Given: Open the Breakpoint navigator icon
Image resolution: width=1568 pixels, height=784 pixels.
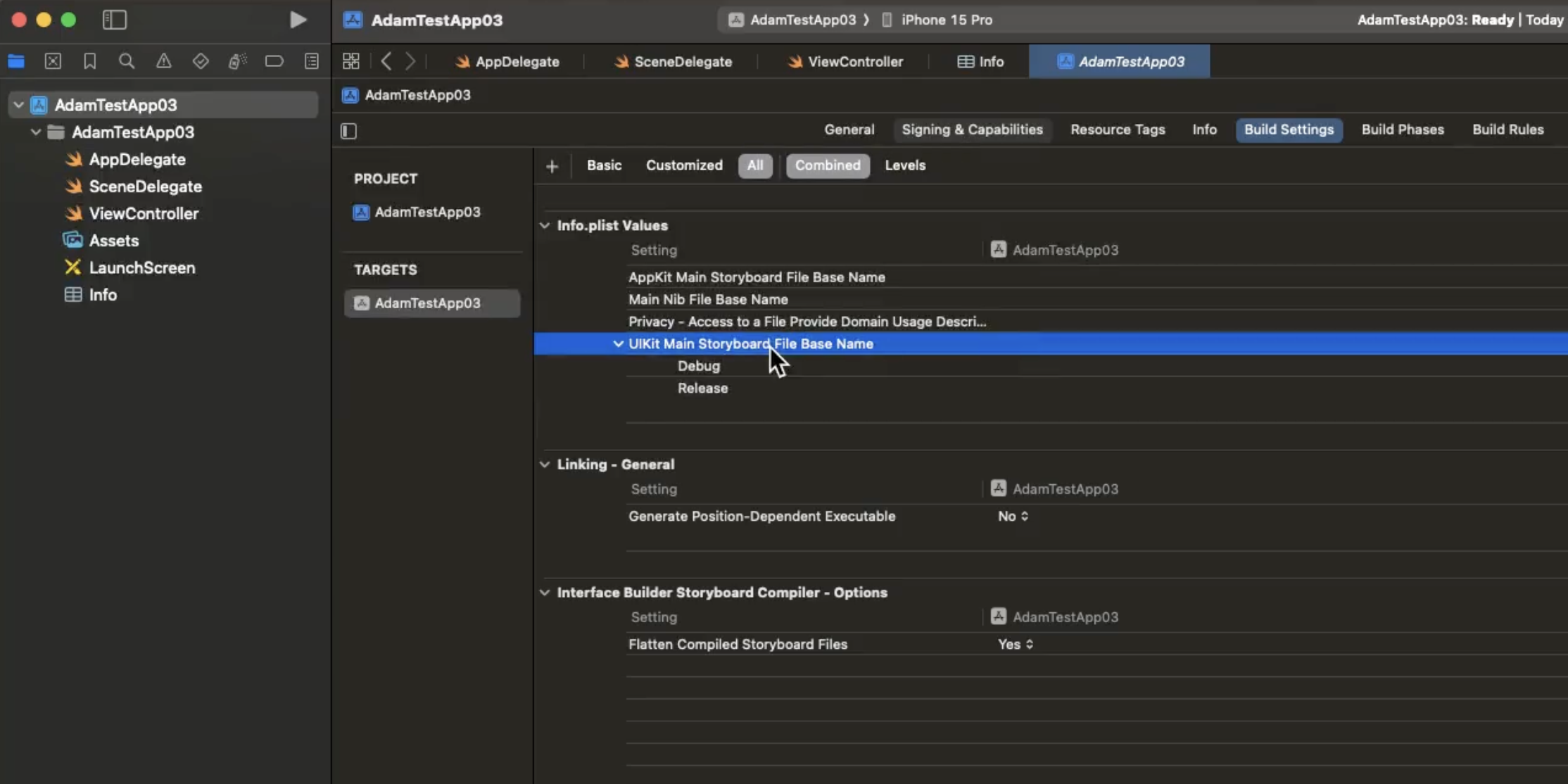Looking at the screenshot, I should (x=274, y=61).
